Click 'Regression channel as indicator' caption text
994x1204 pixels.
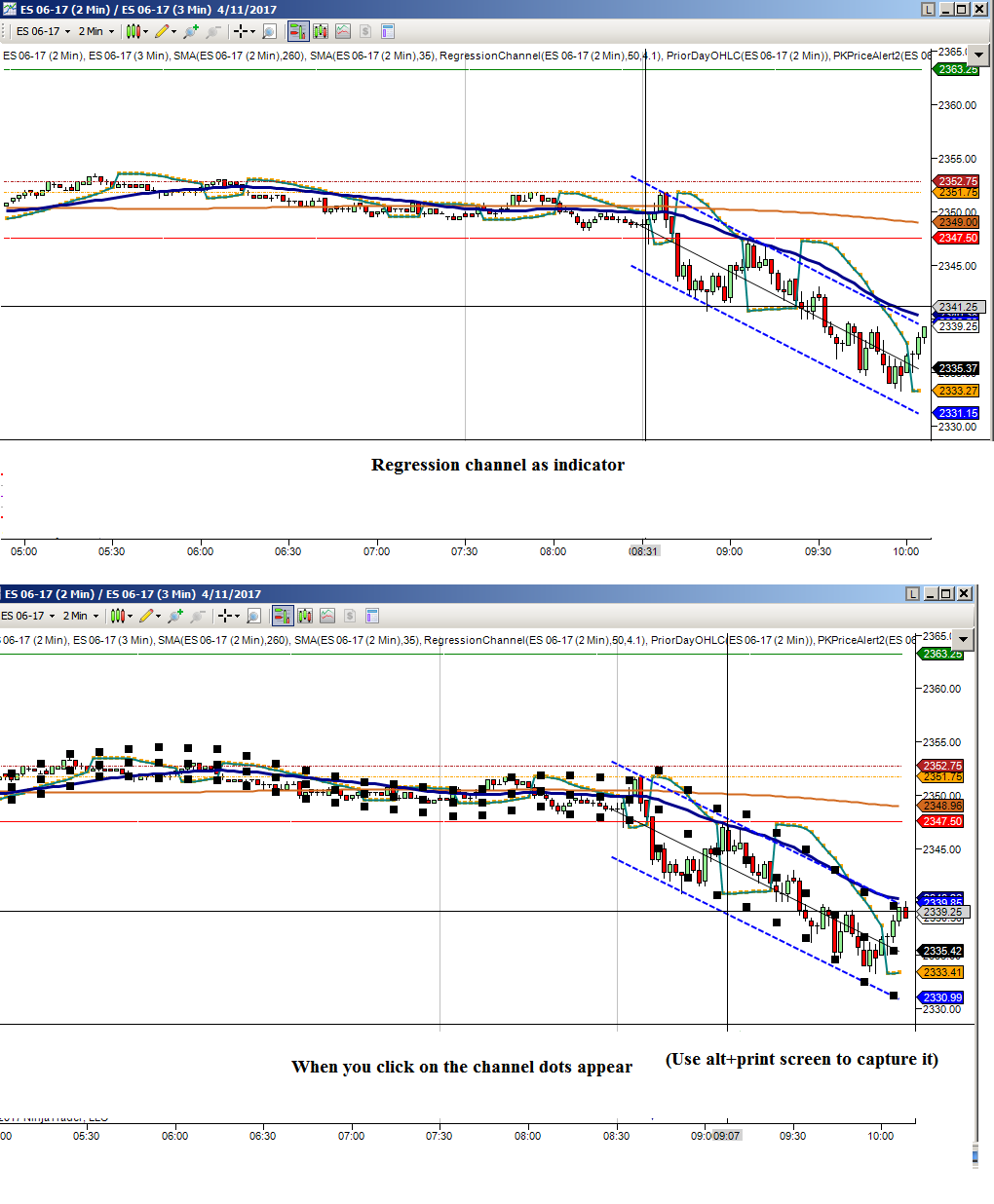[x=498, y=465]
